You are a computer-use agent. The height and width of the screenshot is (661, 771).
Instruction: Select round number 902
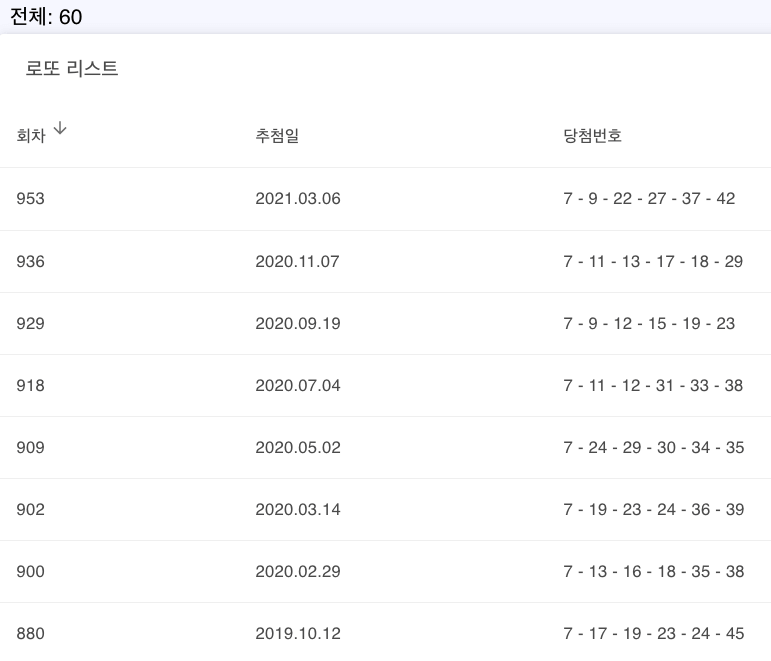pyautogui.click(x=30, y=509)
